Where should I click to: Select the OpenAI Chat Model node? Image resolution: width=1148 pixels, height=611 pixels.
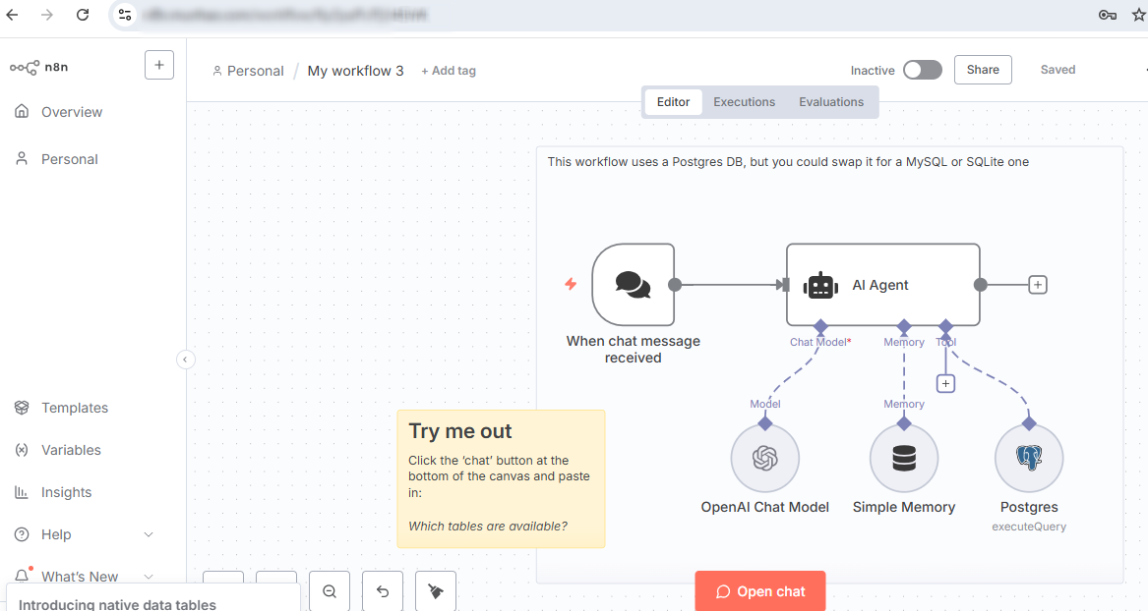[x=765, y=459]
